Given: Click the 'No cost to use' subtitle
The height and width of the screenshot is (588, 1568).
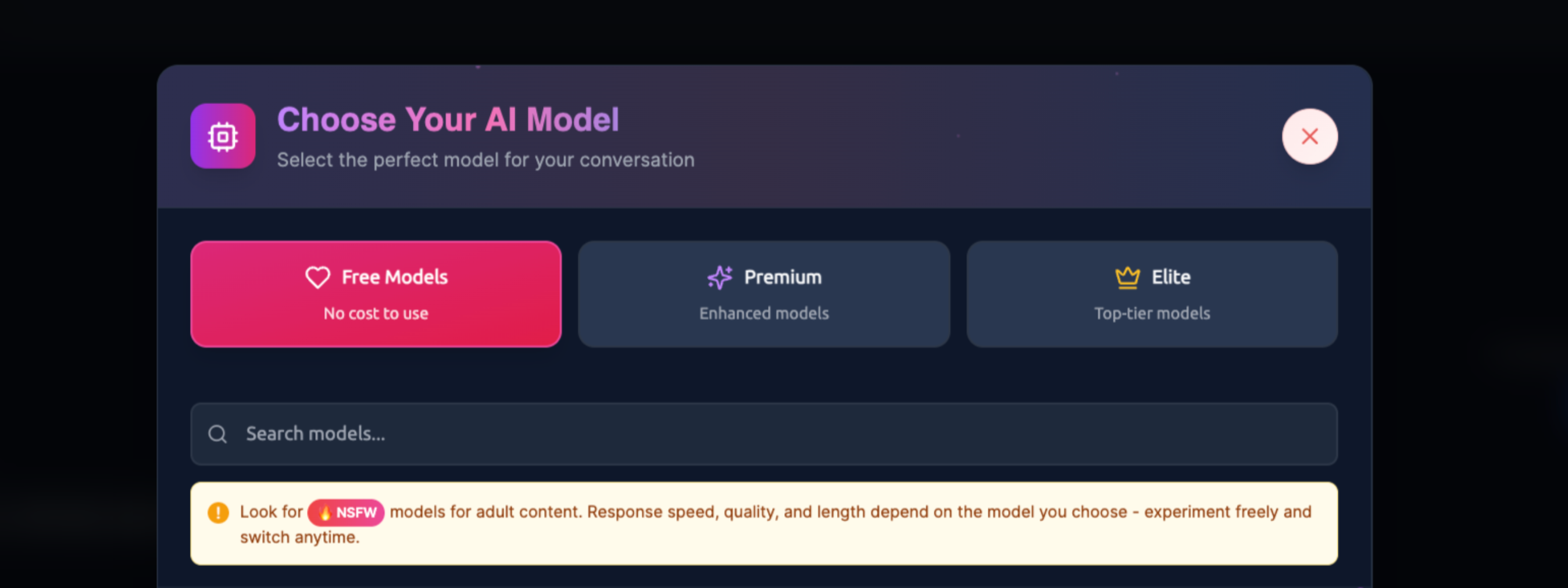Looking at the screenshot, I should pos(376,313).
